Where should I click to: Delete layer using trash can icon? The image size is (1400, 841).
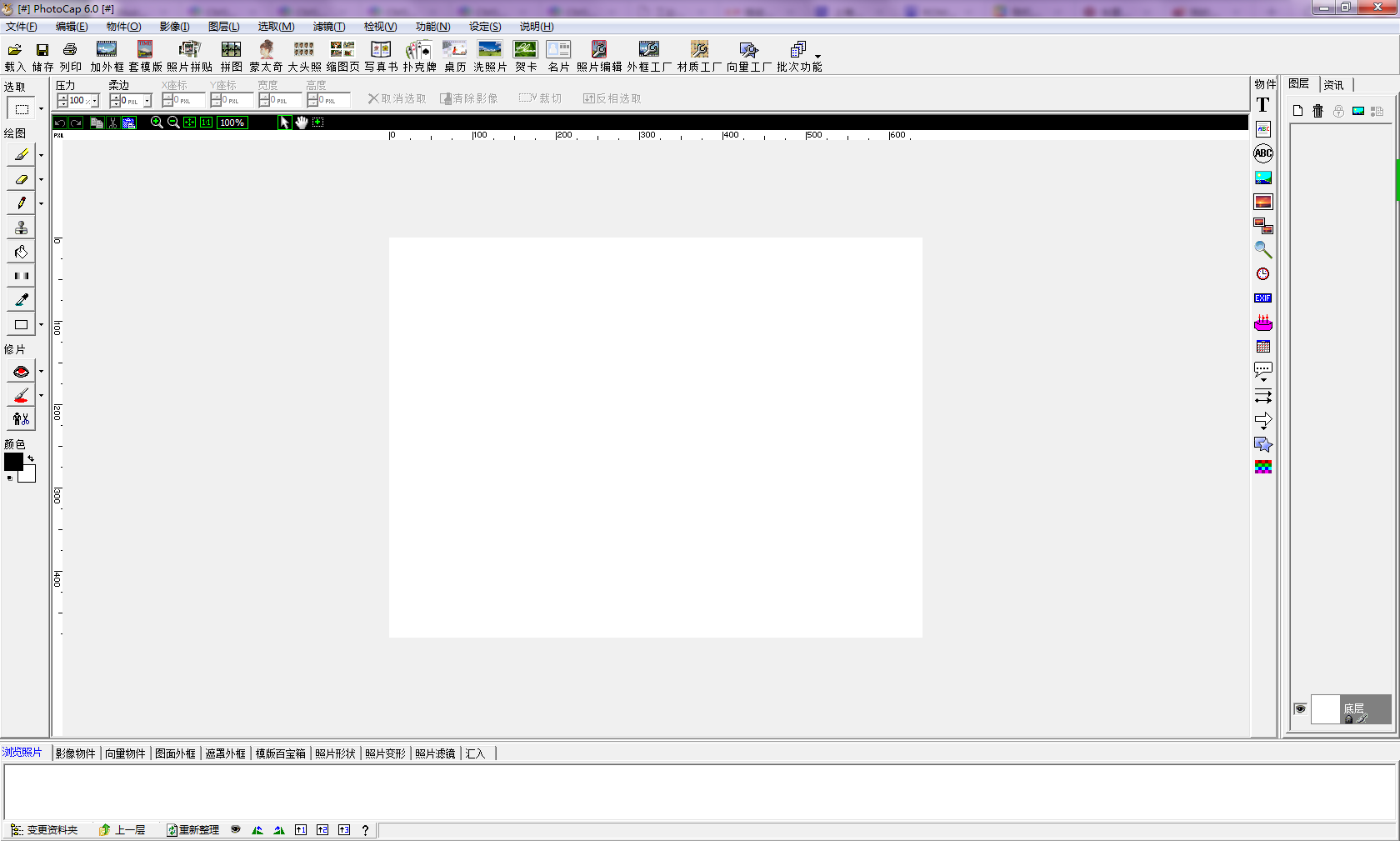(x=1317, y=111)
